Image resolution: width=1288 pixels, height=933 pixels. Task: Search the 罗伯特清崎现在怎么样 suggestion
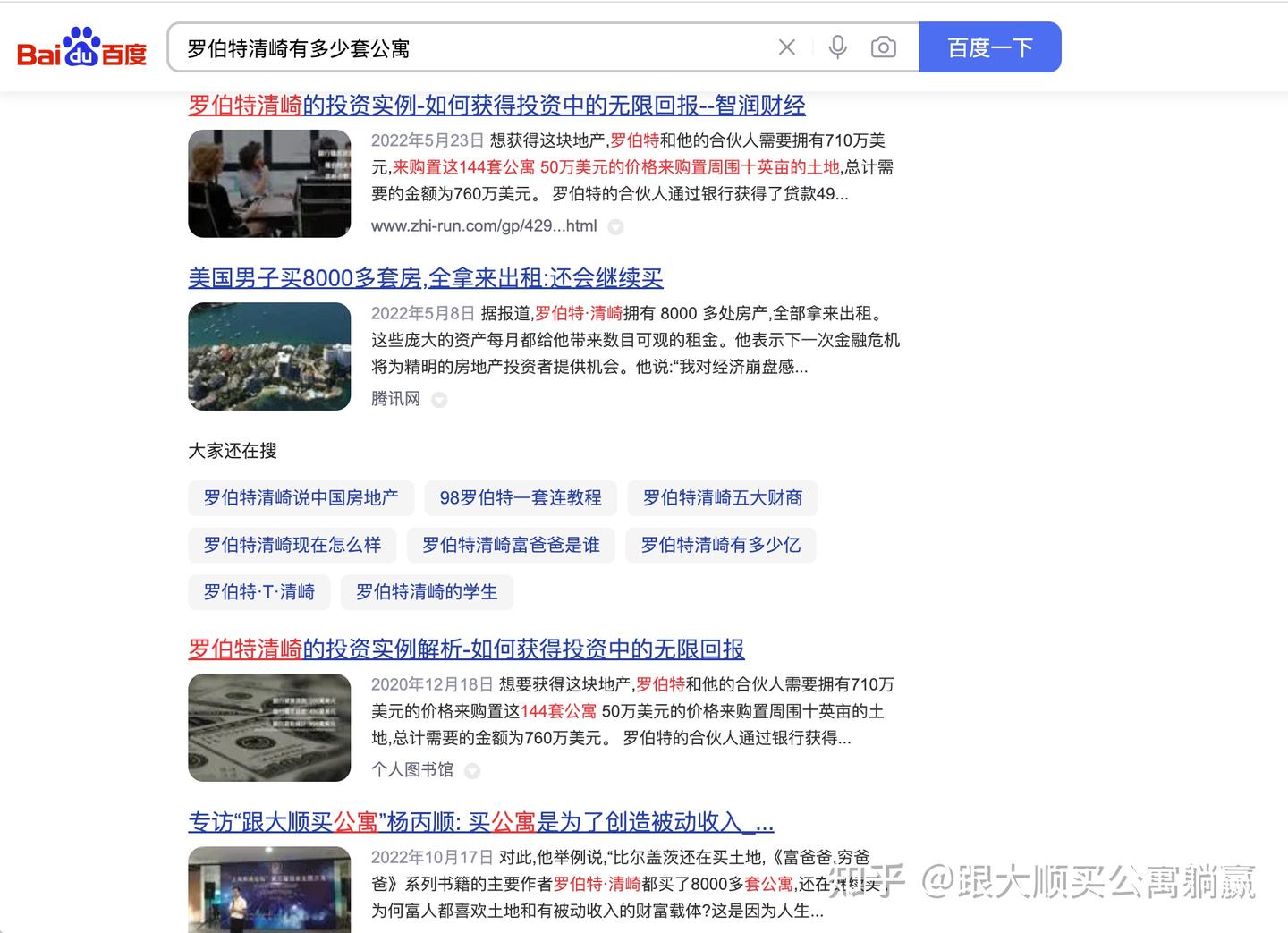[291, 545]
